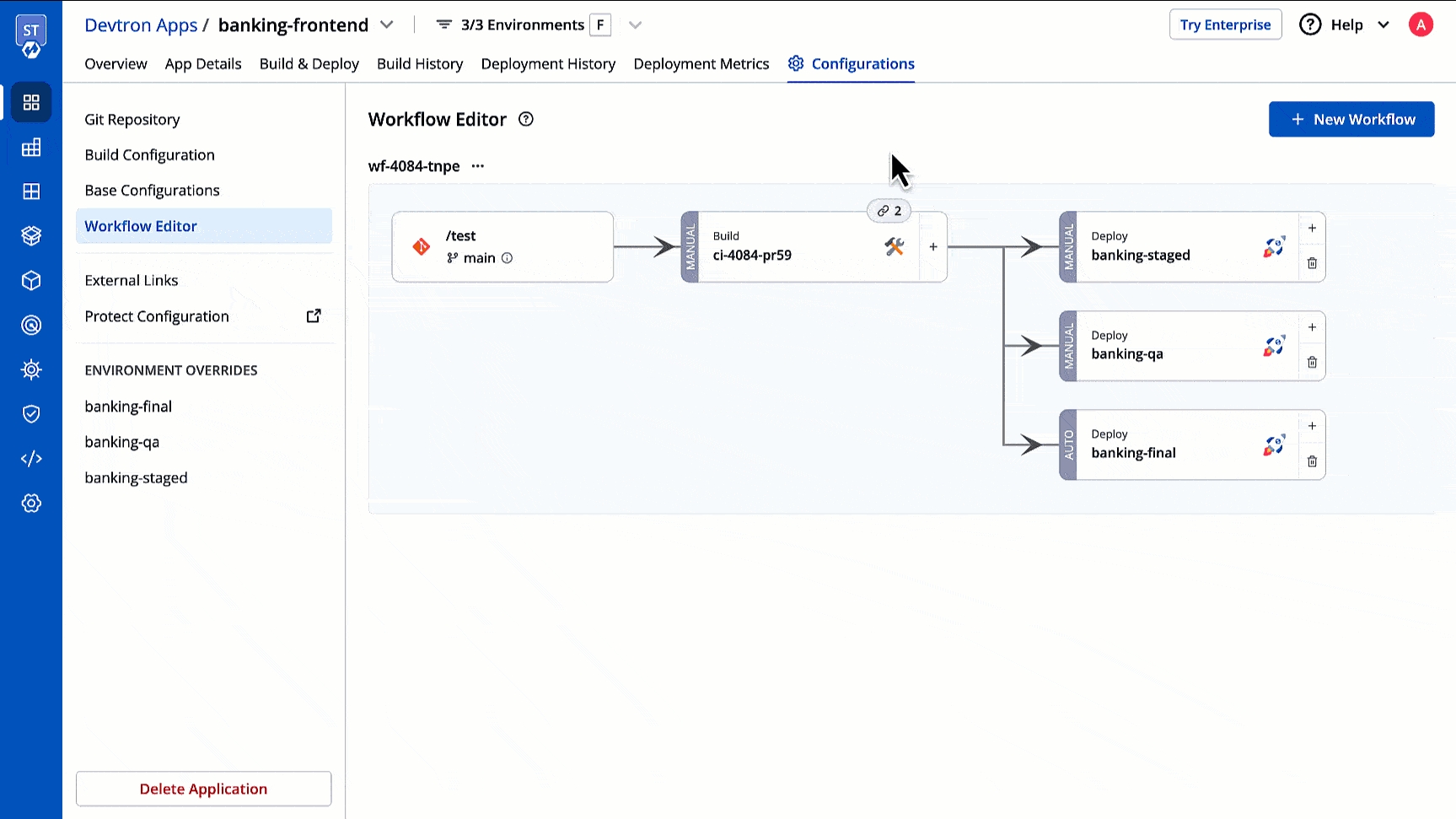The image size is (1456, 819).
Task: Click the info icon next to main branch
Action: 507,258
